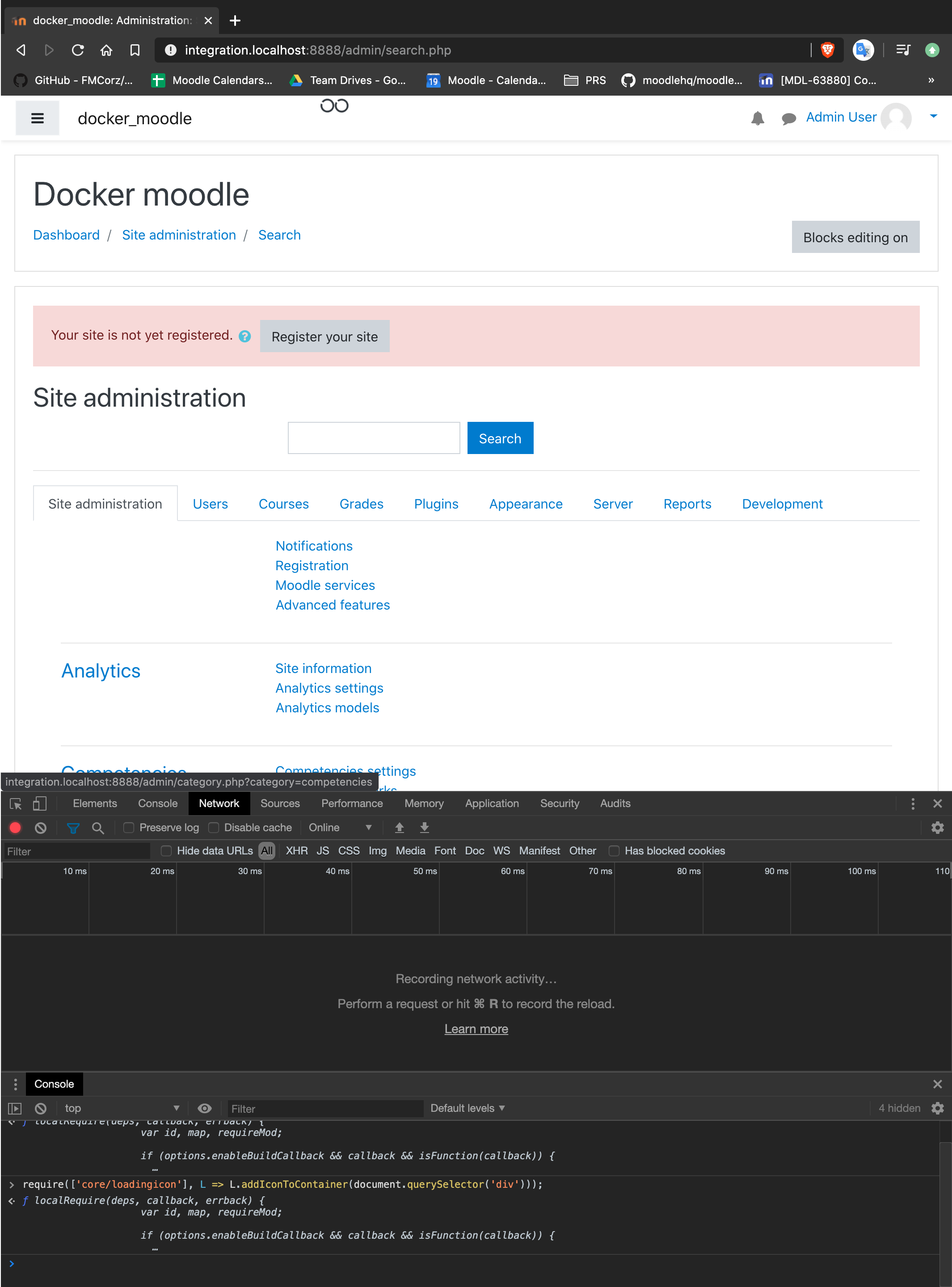This screenshot has height=1287, width=952.
Task: Open console settings gear icon
Action: point(938,1108)
